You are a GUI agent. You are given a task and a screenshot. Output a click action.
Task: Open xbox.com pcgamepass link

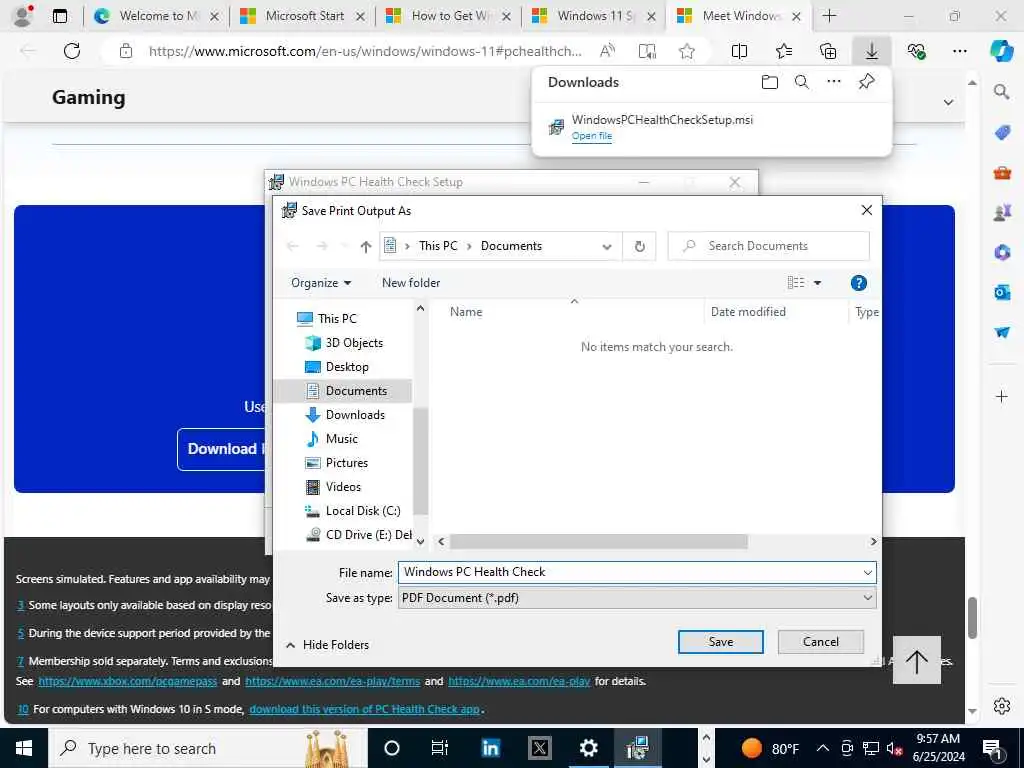click(x=127, y=681)
